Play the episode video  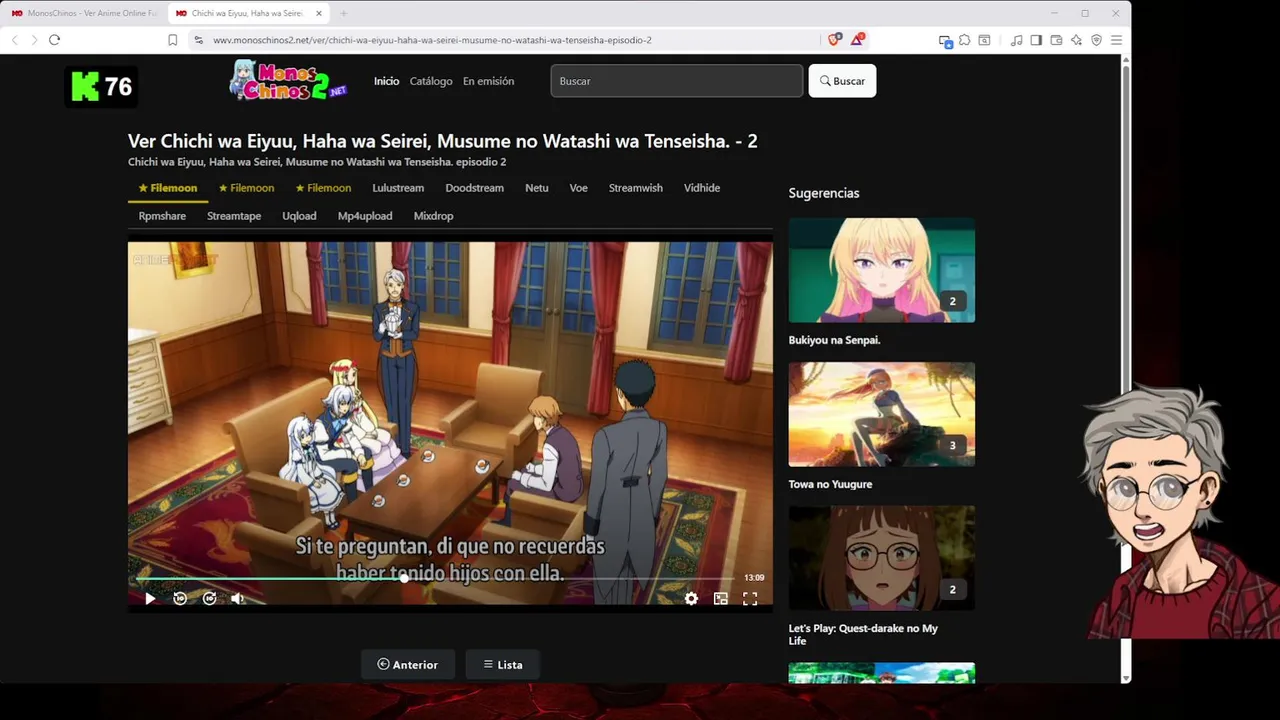150,598
